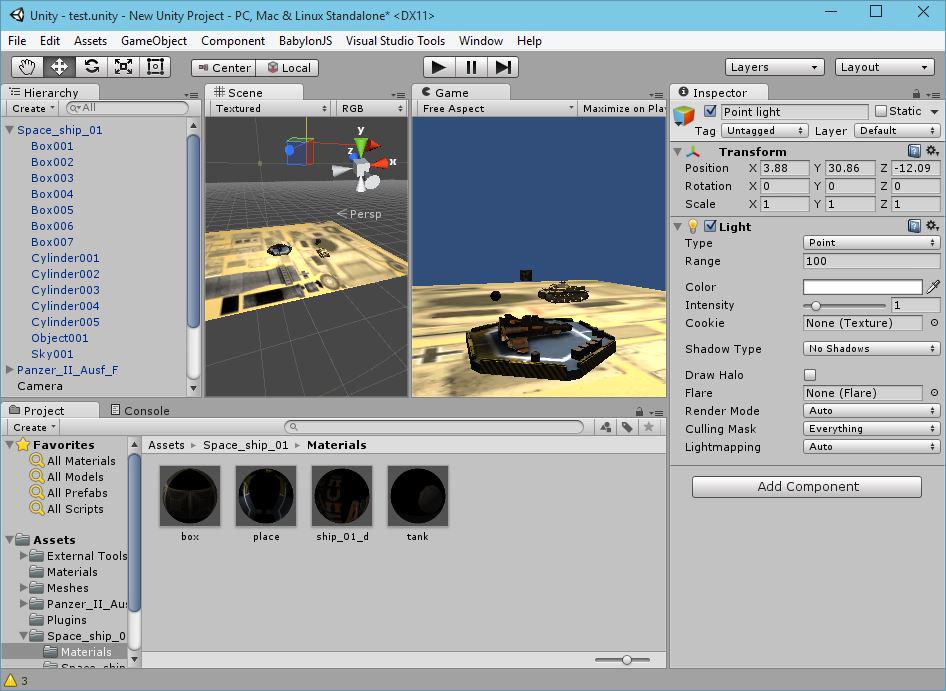Click Hierarchy Create button
The width and height of the screenshot is (946, 691).
(33, 109)
